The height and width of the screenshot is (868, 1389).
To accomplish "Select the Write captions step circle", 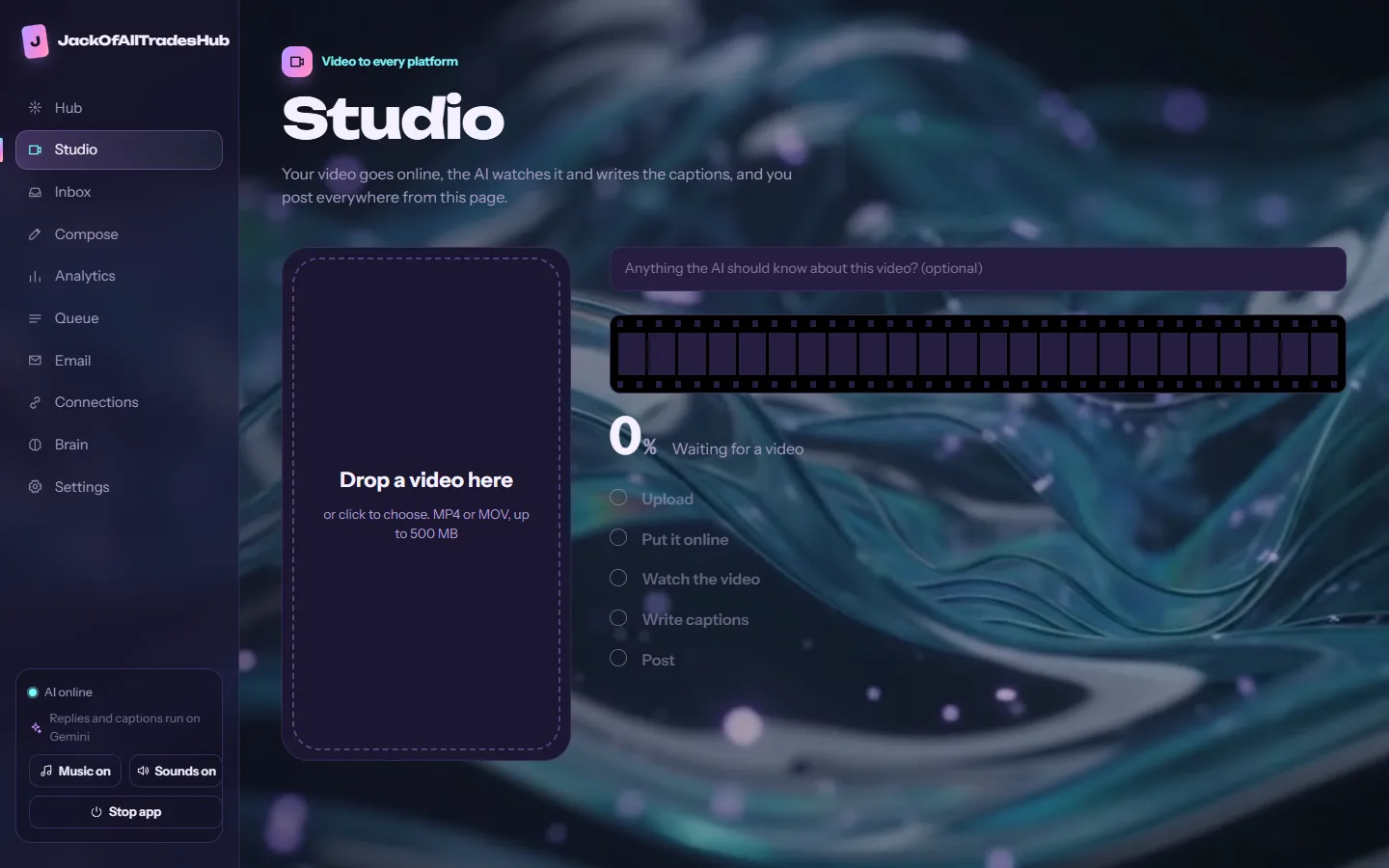I will [618, 618].
